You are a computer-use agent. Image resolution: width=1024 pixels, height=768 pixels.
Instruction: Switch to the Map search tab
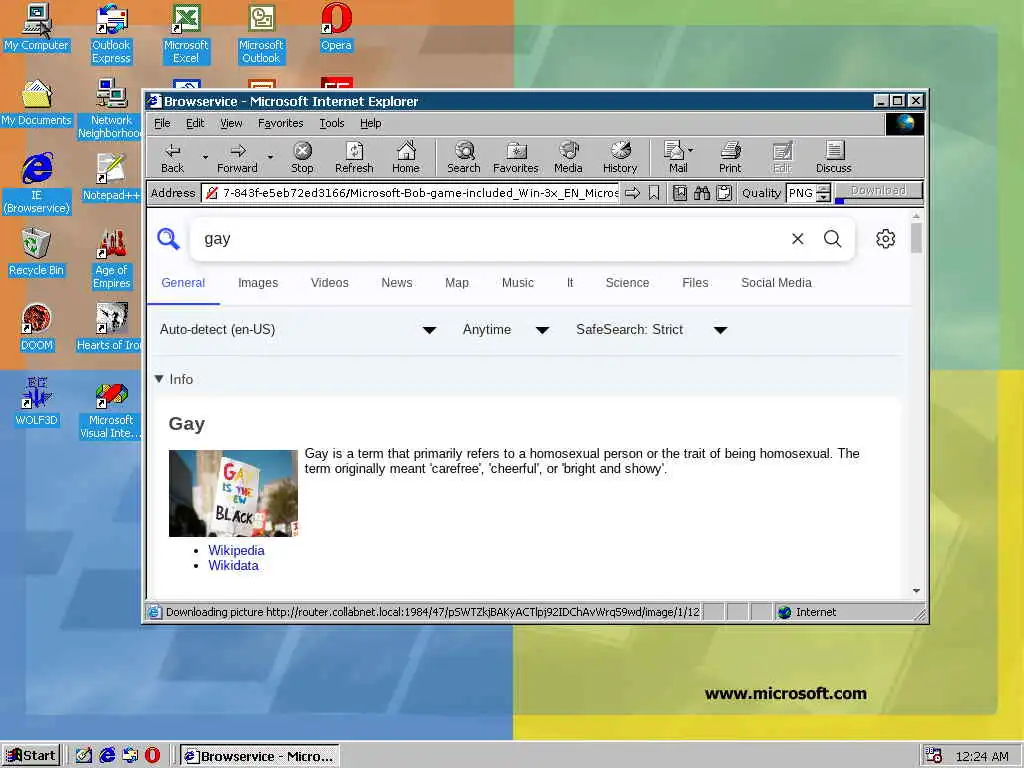[456, 283]
